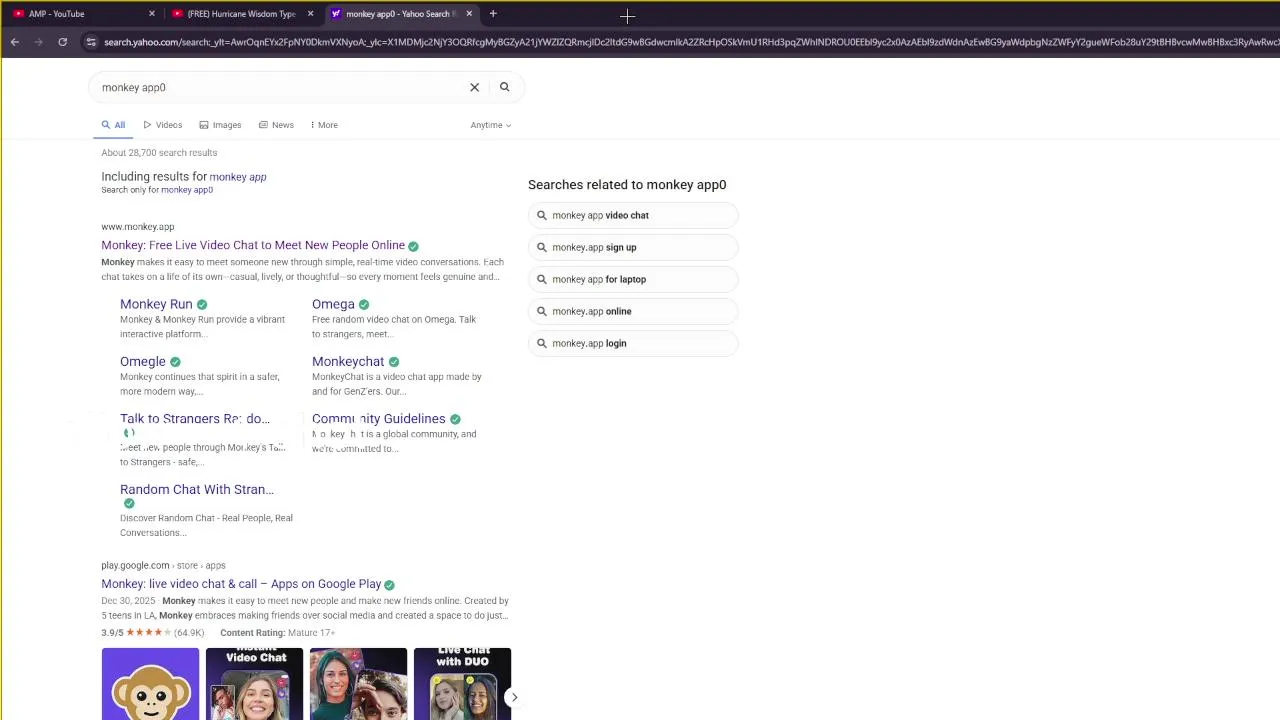Open the Anytime time filter dropdown
The width and height of the screenshot is (1280, 720).
pos(491,125)
